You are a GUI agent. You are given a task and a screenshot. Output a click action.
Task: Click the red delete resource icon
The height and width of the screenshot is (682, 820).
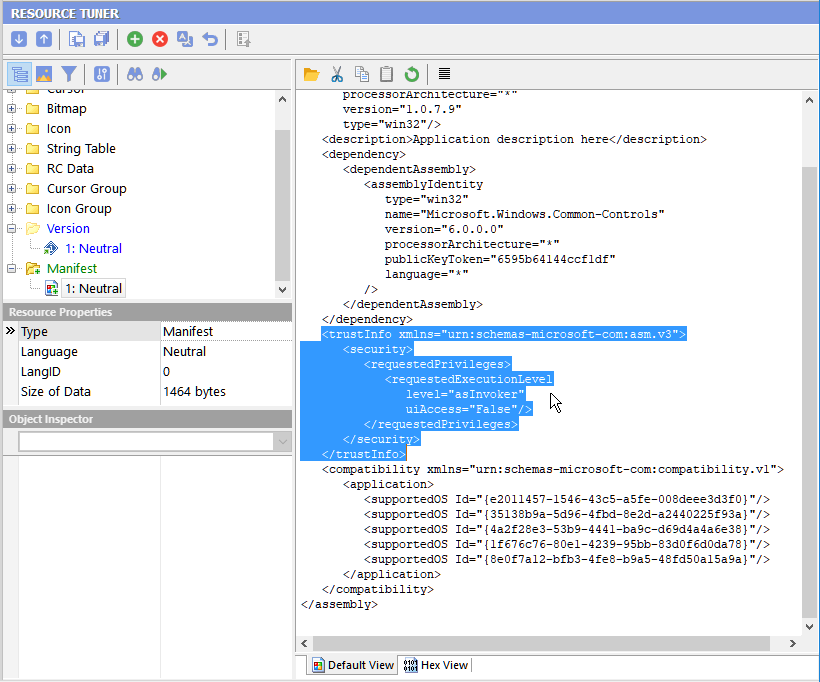pyautogui.click(x=160, y=39)
